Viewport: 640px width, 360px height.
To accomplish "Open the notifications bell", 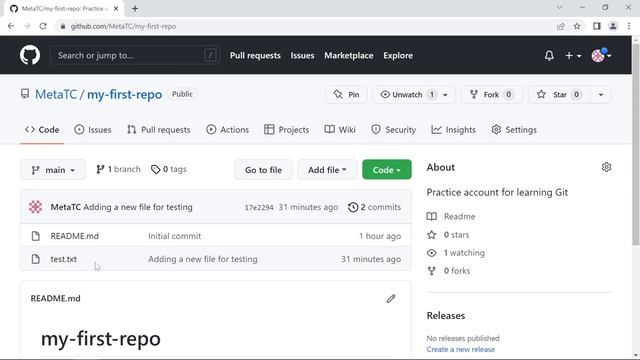I will tap(549, 56).
